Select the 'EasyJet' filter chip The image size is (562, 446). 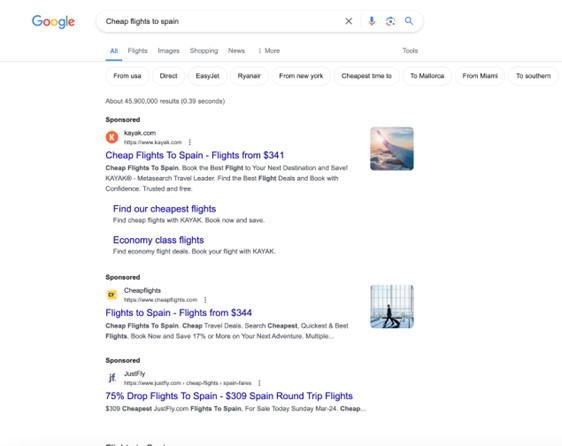point(208,76)
